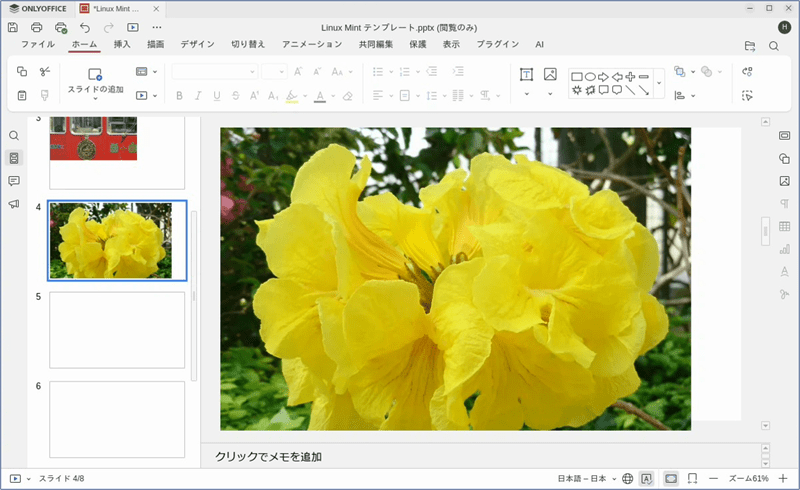Switch to the 挿入 tab
This screenshot has height=490, width=800.
coord(122,45)
